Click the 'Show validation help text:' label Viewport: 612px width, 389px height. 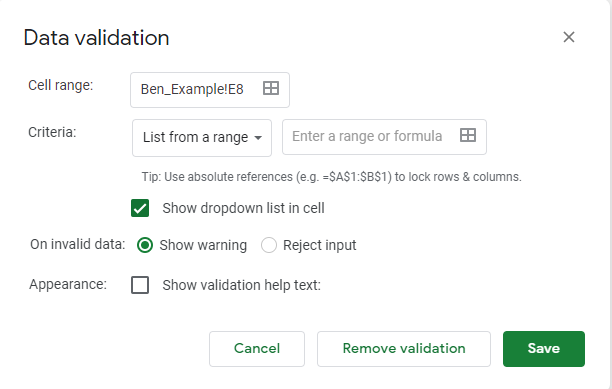click(x=242, y=285)
